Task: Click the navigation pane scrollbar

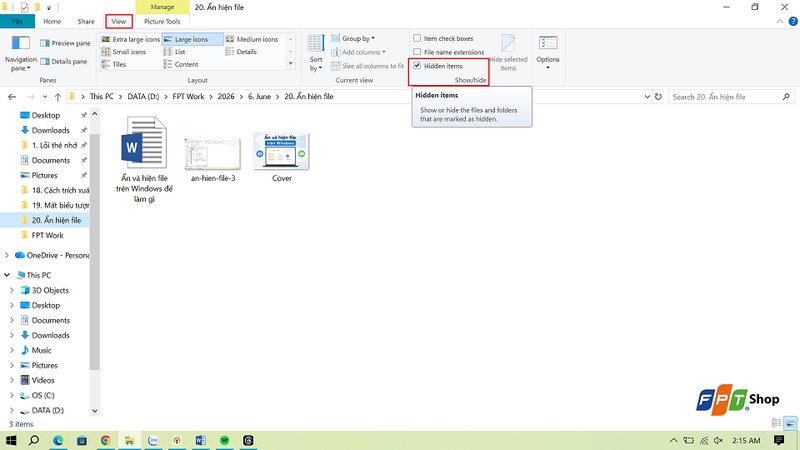Action: pos(94,252)
